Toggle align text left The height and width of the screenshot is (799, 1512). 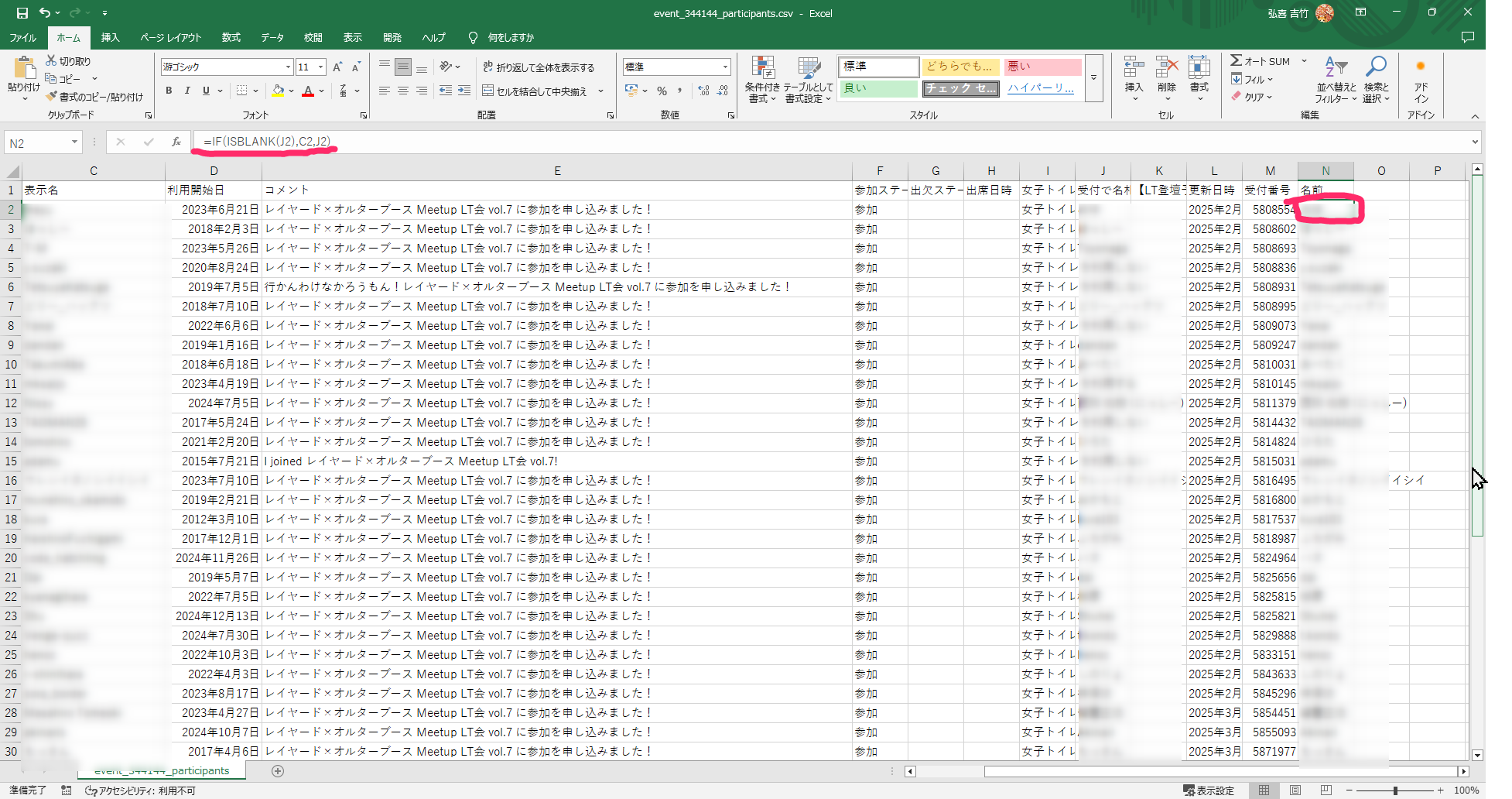tap(385, 91)
